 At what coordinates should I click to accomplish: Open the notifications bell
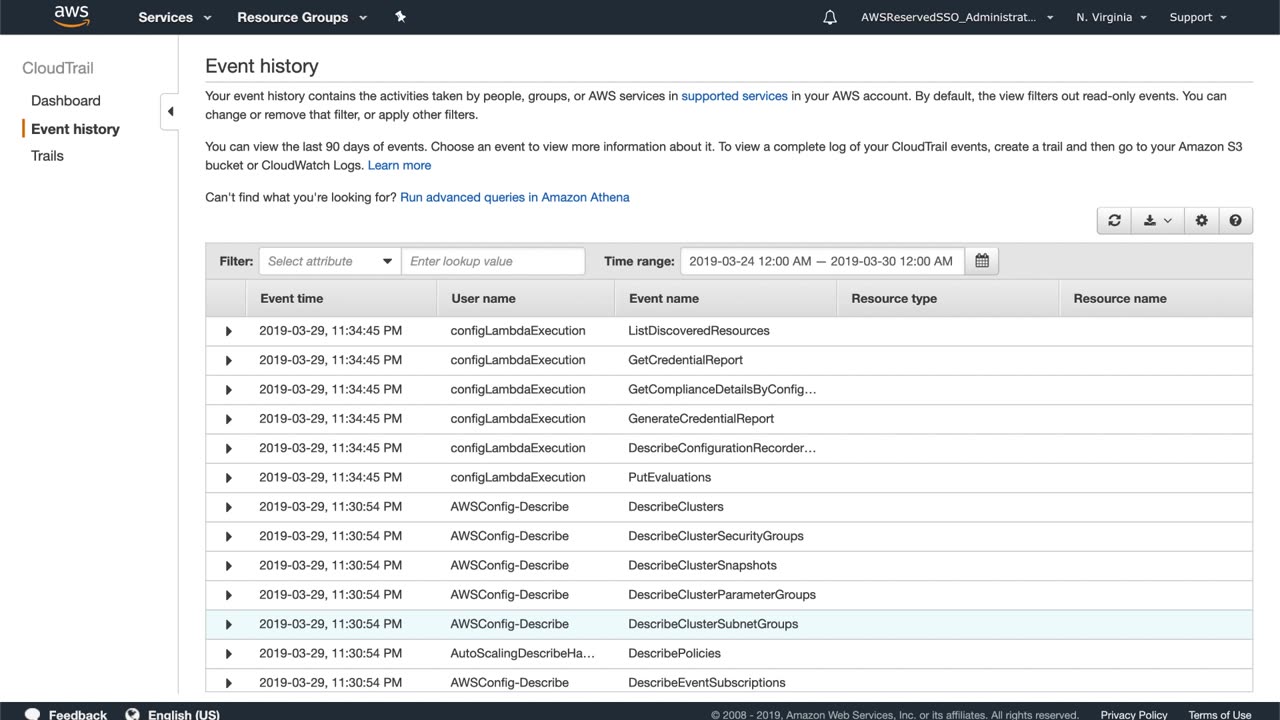[x=830, y=17]
